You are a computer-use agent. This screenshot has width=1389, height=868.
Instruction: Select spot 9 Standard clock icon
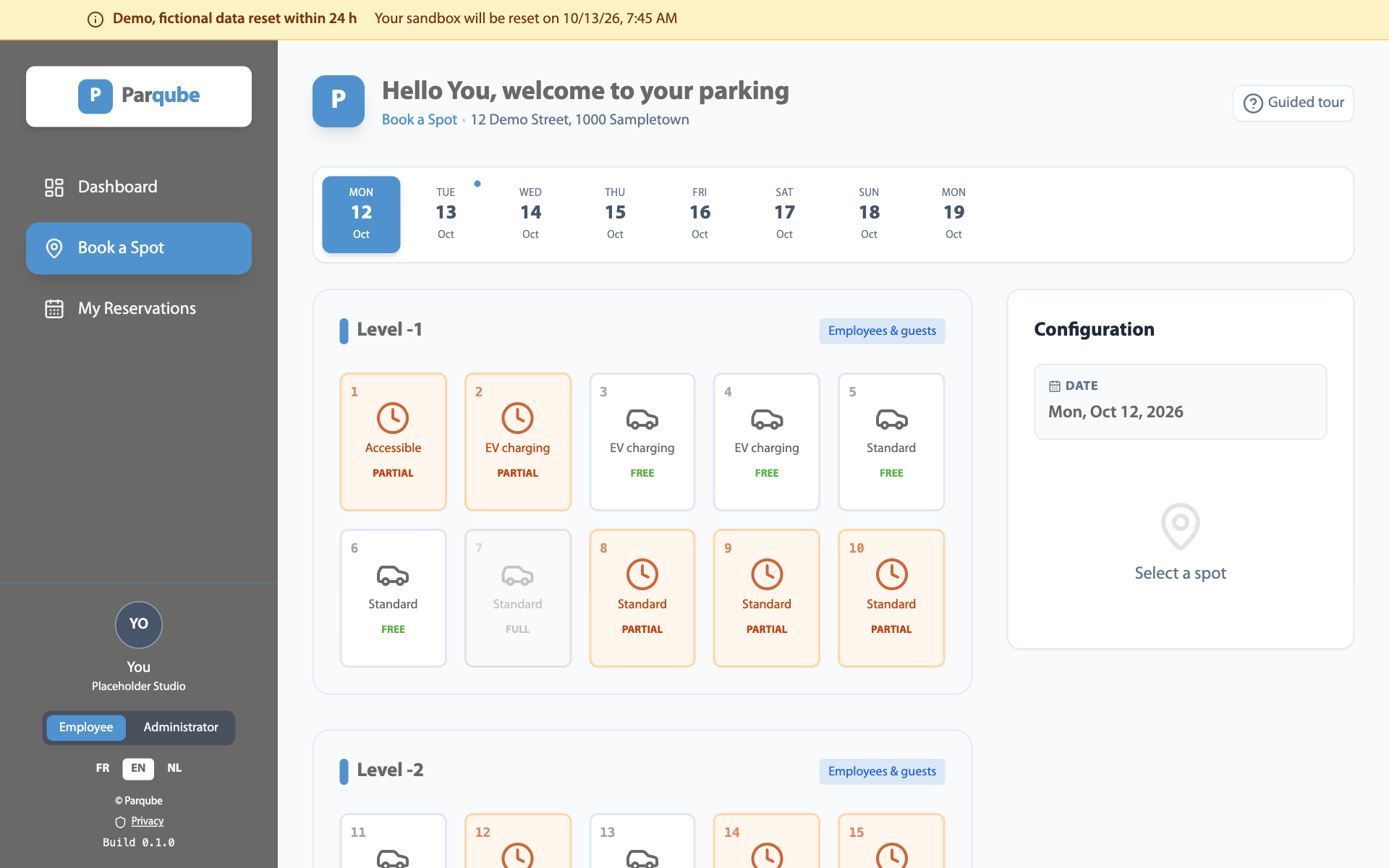[767, 574]
